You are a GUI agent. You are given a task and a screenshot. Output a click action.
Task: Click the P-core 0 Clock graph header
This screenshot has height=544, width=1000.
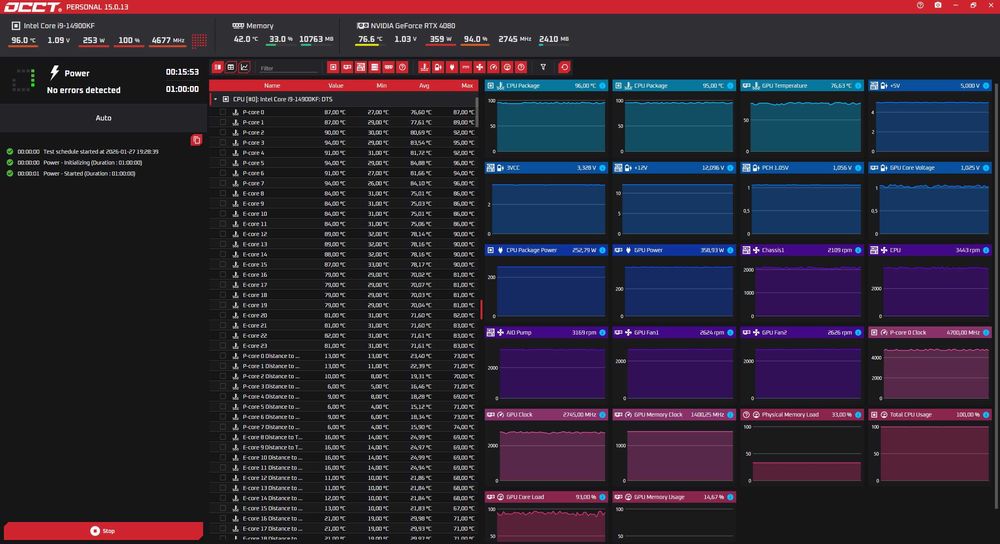pos(930,332)
